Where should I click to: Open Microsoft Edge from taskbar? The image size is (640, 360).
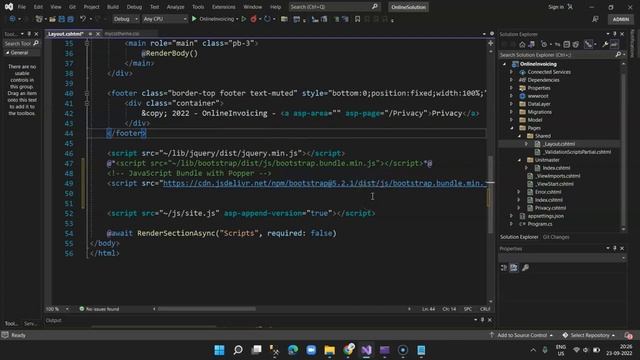pyautogui.click(x=293, y=350)
